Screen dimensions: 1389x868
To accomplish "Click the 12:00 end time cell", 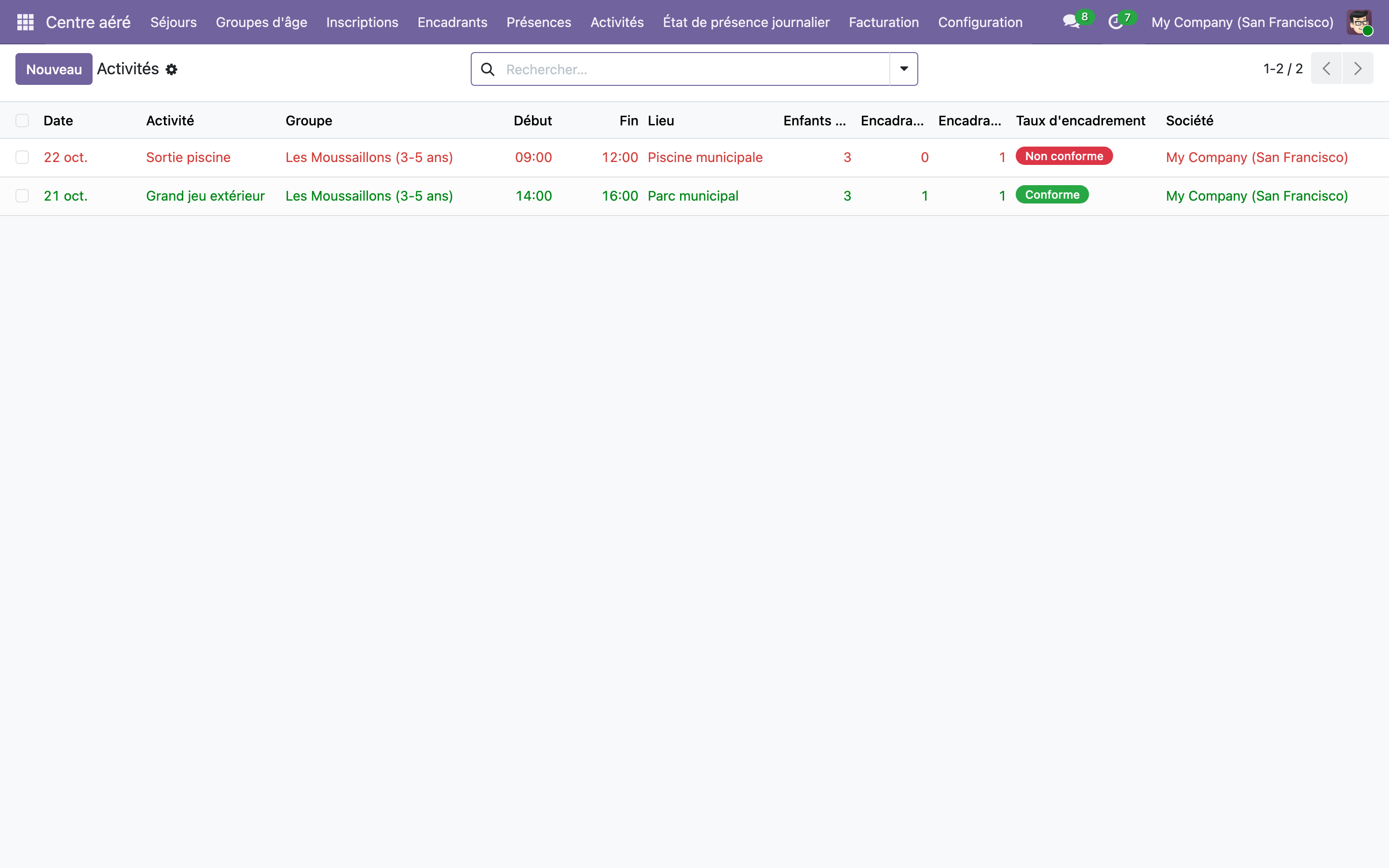I will tap(619, 157).
